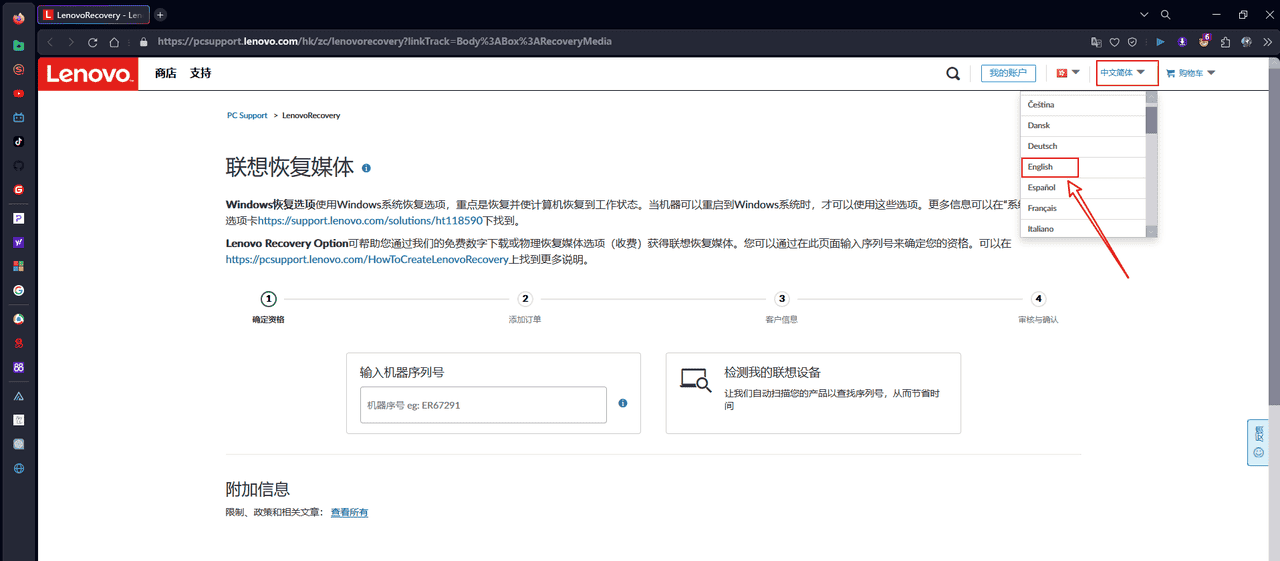Click the blue play arrow extension icon
This screenshot has width=1280, height=561.
coord(1160,42)
